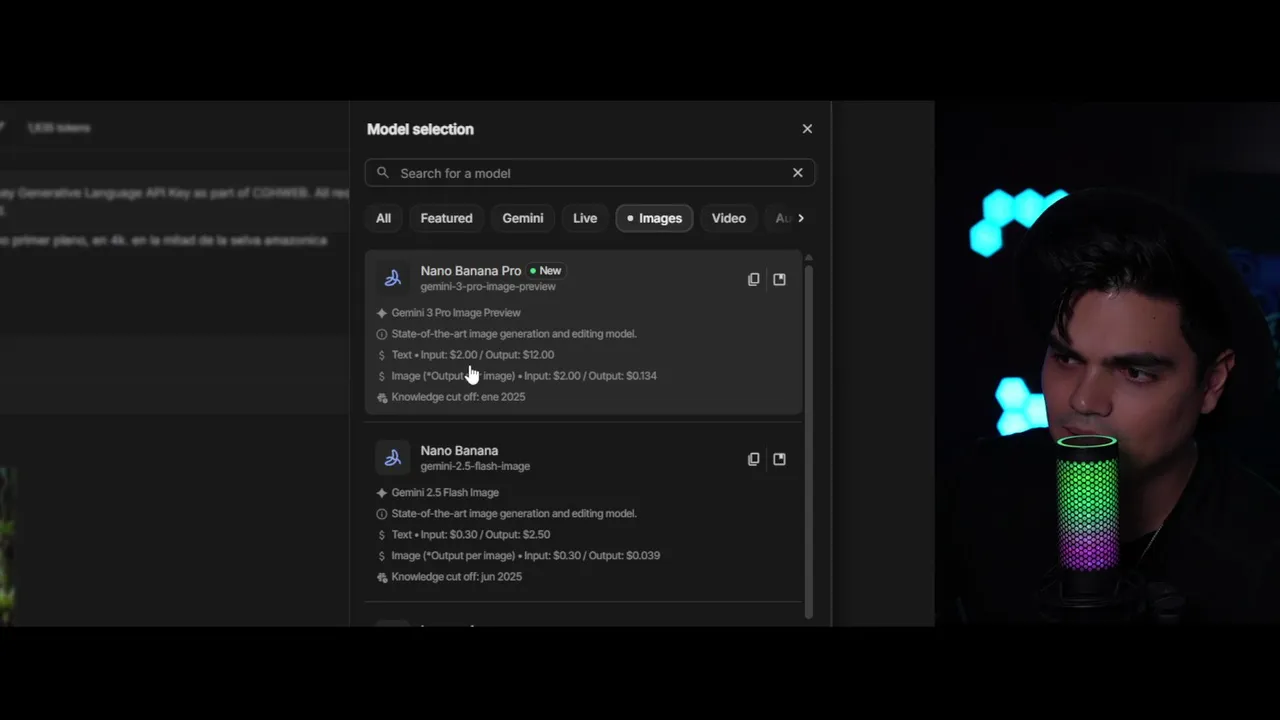
Task: Select the Featured filter chip
Action: [x=446, y=218]
